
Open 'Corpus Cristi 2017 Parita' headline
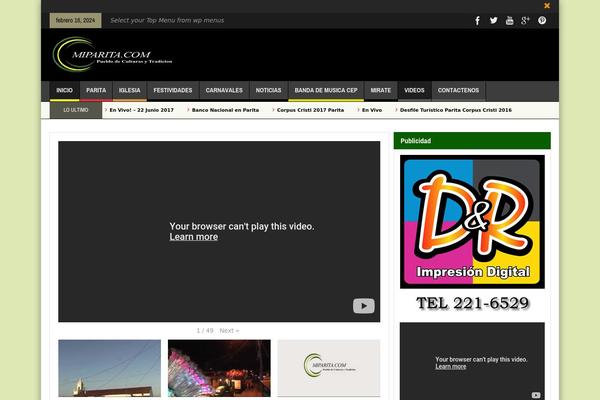pyautogui.click(x=310, y=110)
